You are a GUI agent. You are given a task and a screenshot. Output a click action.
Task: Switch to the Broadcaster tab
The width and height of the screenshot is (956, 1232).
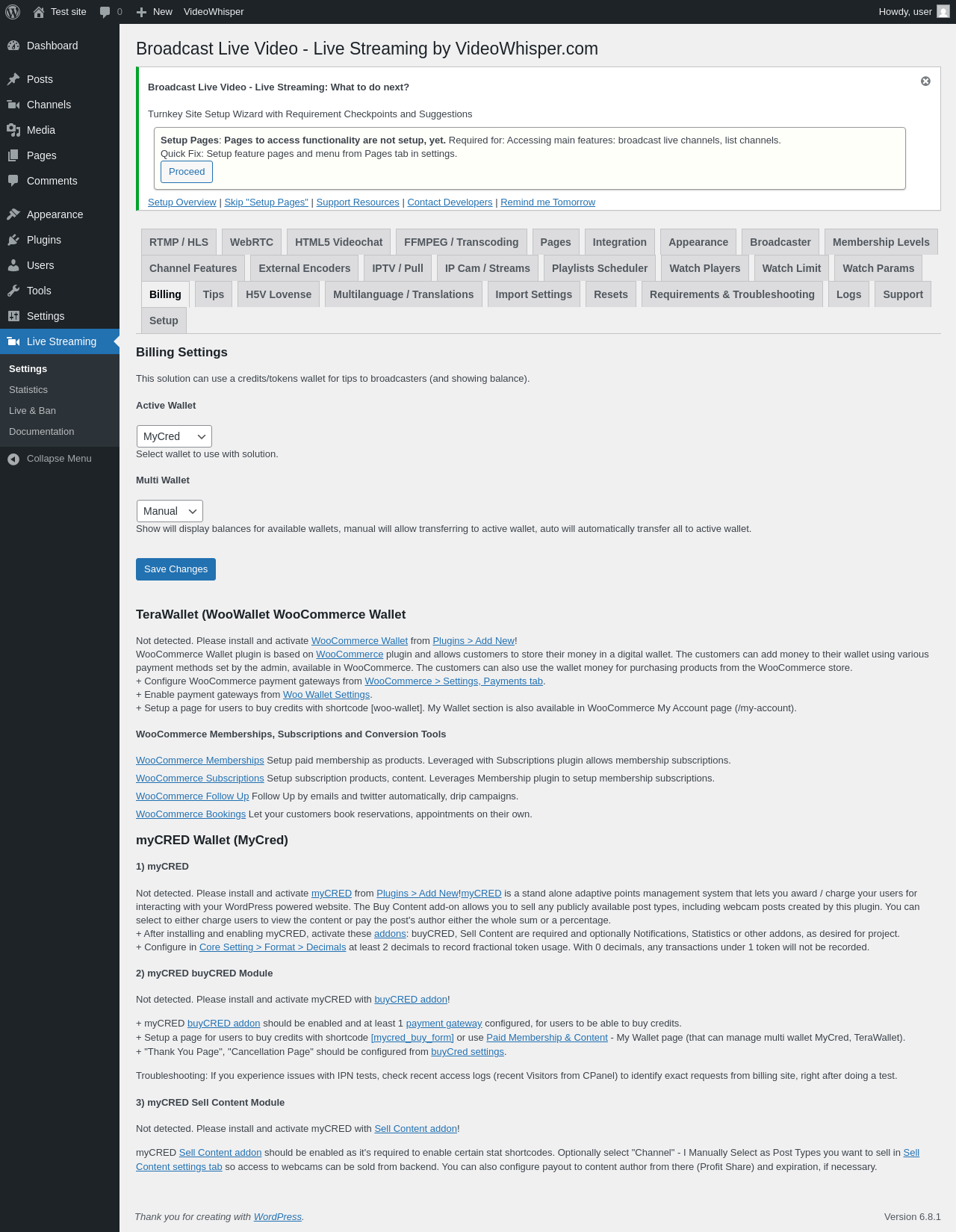pyautogui.click(x=780, y=242)
